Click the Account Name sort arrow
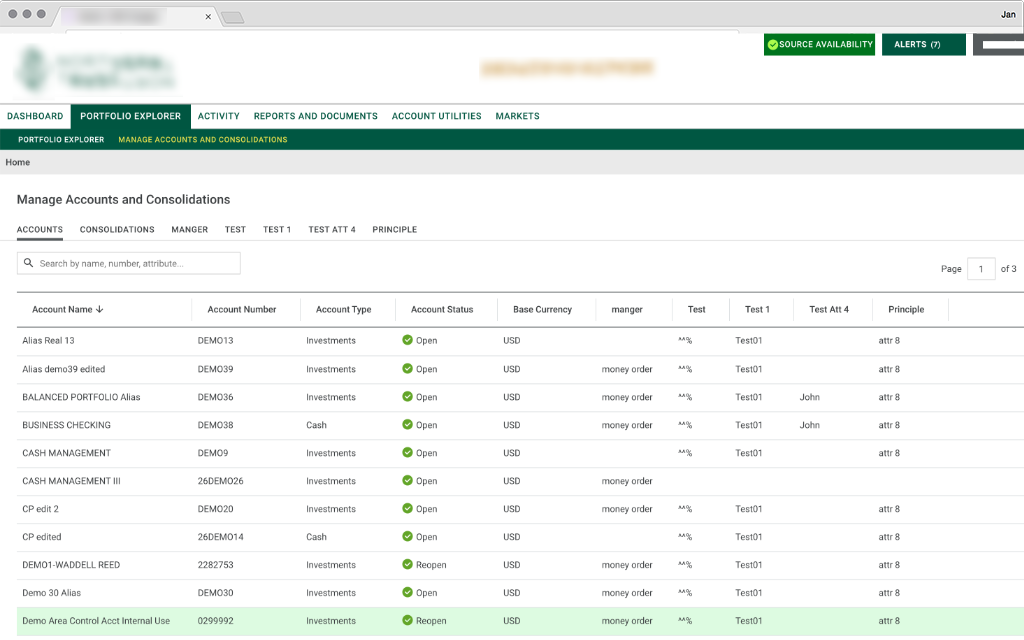This screenshot has width=1024, height=640. [x=99, y=310]
